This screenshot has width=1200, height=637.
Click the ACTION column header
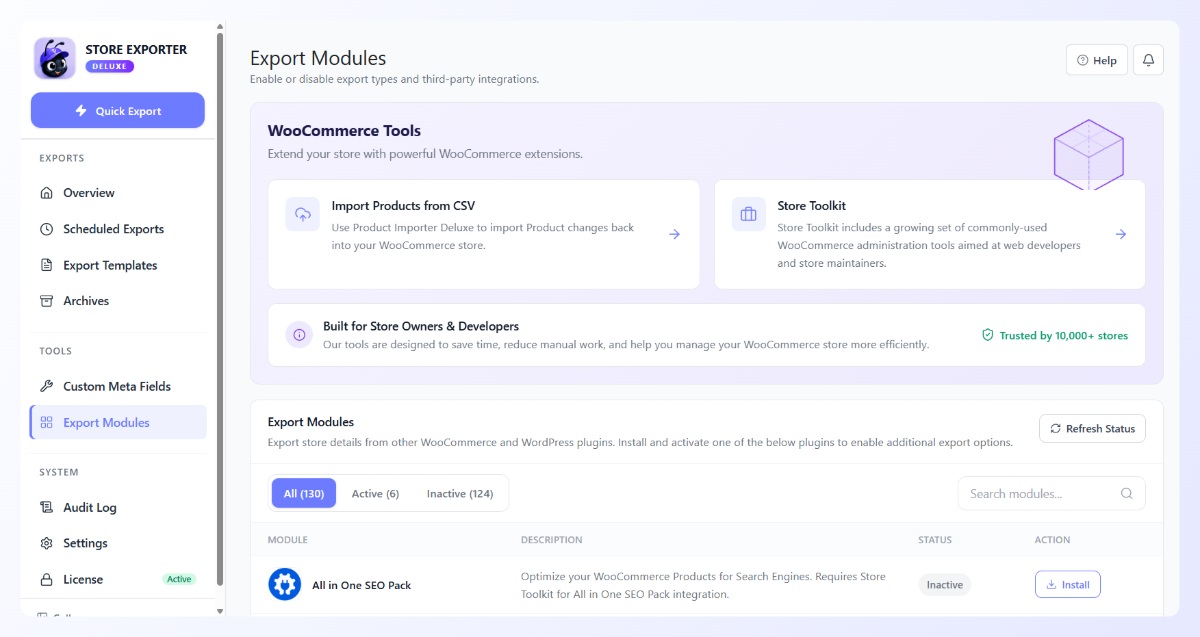1052,540
